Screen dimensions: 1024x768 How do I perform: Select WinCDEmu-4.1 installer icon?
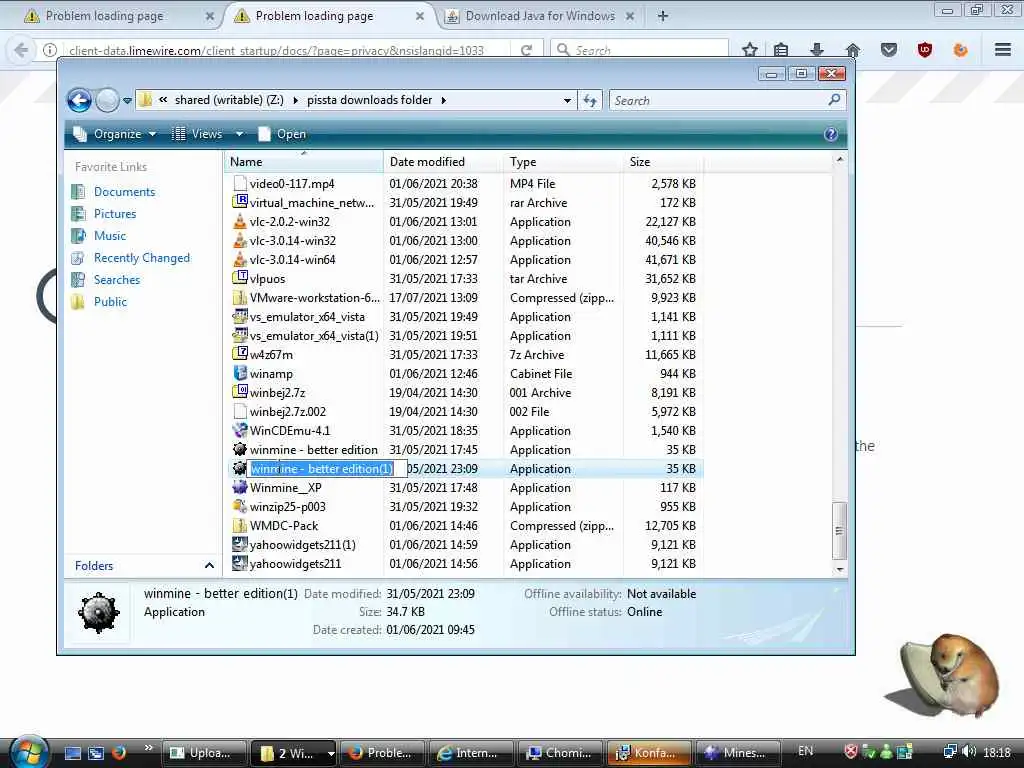240,431
